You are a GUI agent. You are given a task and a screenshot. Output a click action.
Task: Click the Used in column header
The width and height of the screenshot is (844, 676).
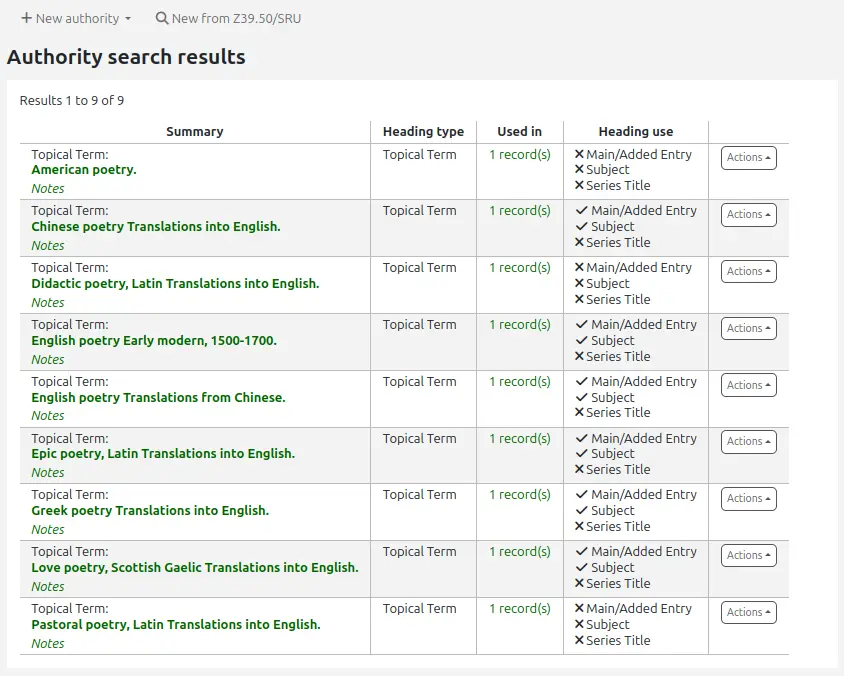click(519, 132)
